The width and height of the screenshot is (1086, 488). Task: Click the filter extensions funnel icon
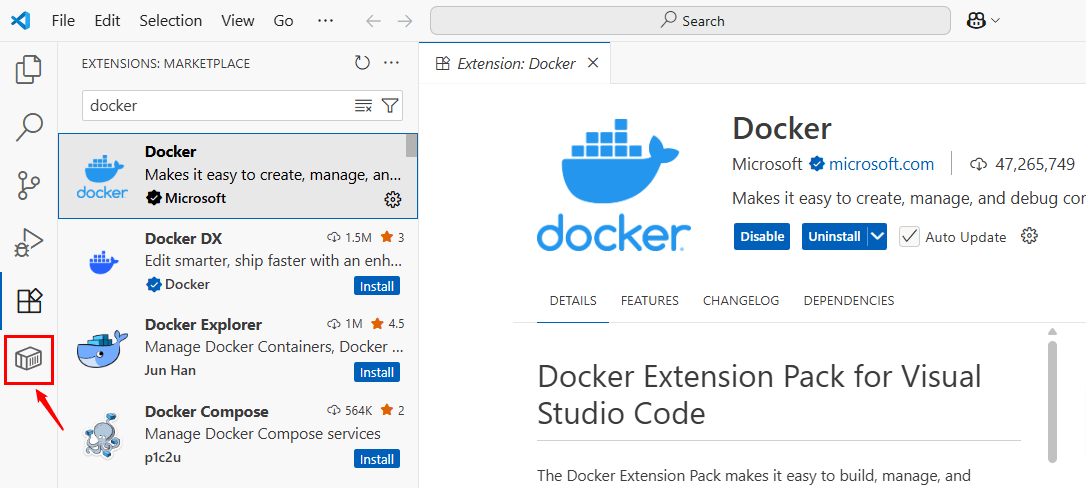pyautogui.click(x=390, y=106)
